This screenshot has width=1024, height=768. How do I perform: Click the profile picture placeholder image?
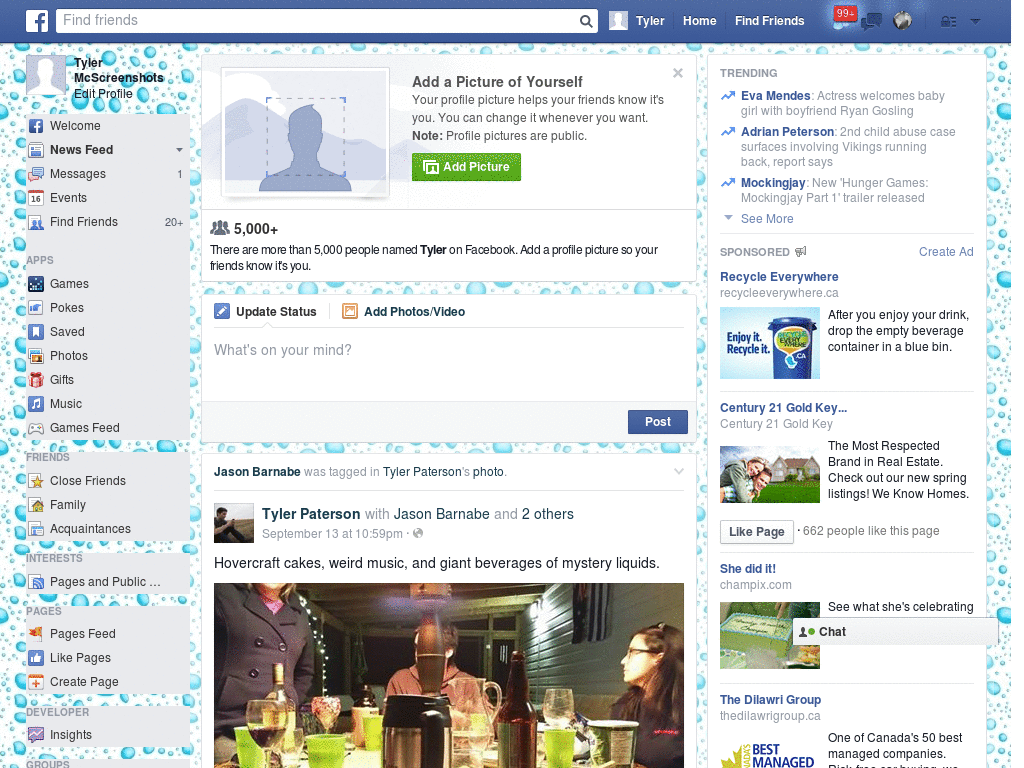click(x=306, y=133)
